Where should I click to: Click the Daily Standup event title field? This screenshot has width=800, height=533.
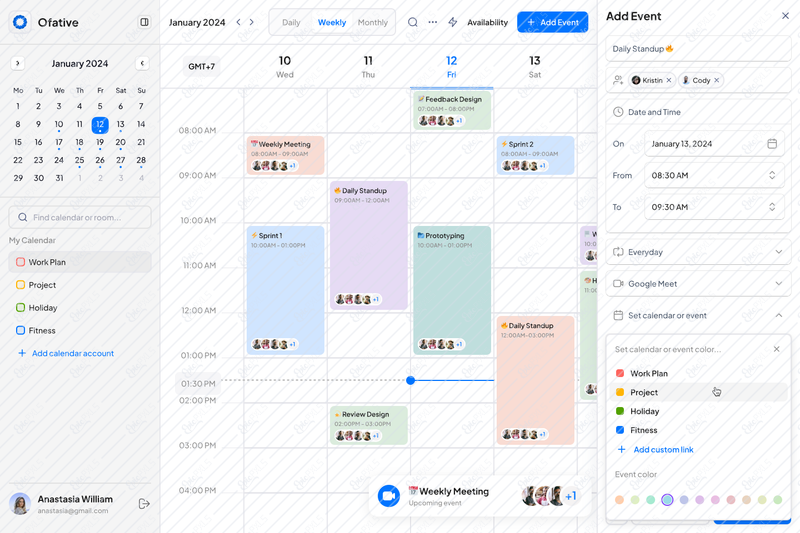[x=698, y=49]
